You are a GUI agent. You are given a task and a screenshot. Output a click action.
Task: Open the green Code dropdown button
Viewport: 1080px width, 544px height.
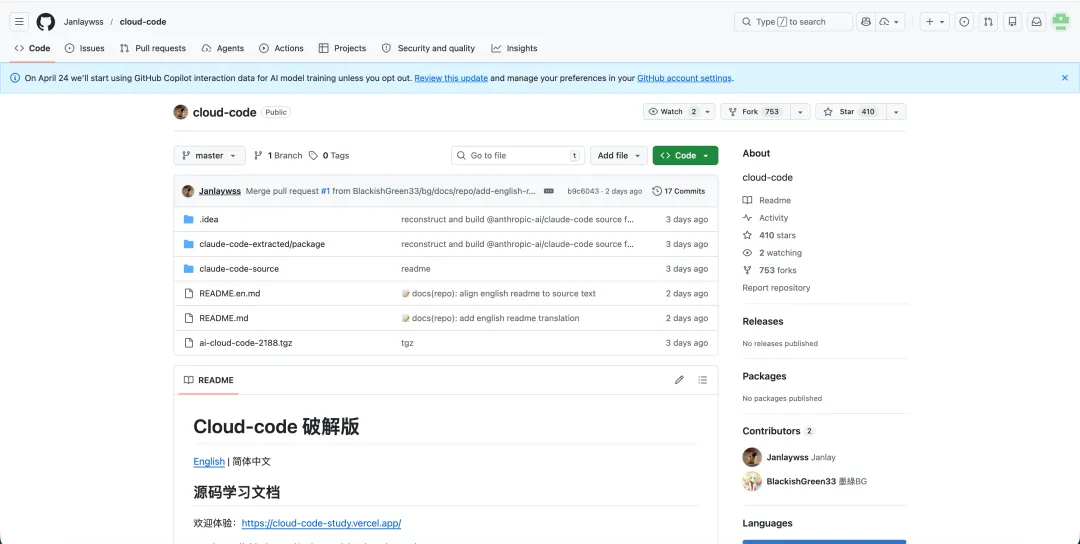pyautogui.click(x=685, y=156)
